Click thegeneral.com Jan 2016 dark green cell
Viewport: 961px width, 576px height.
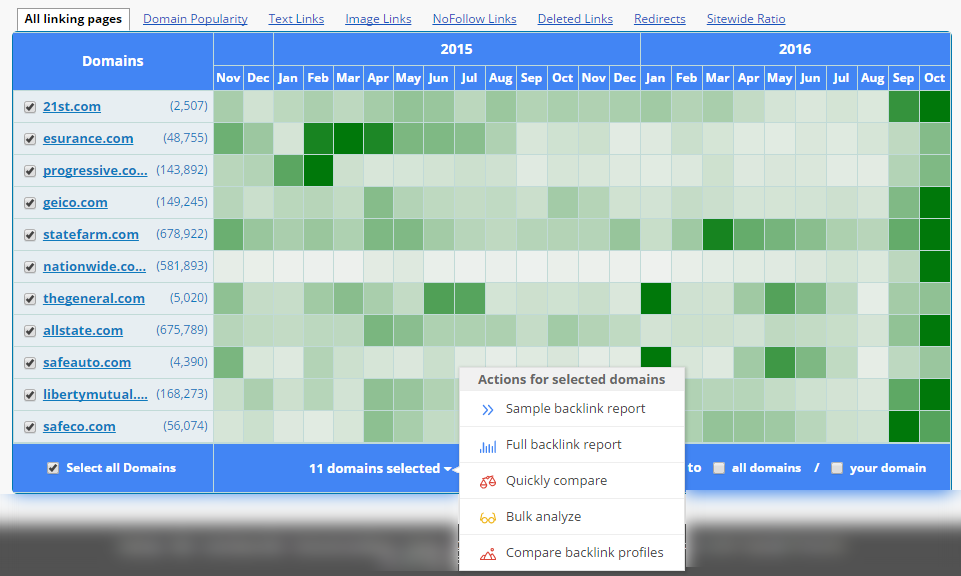point(656,298)
